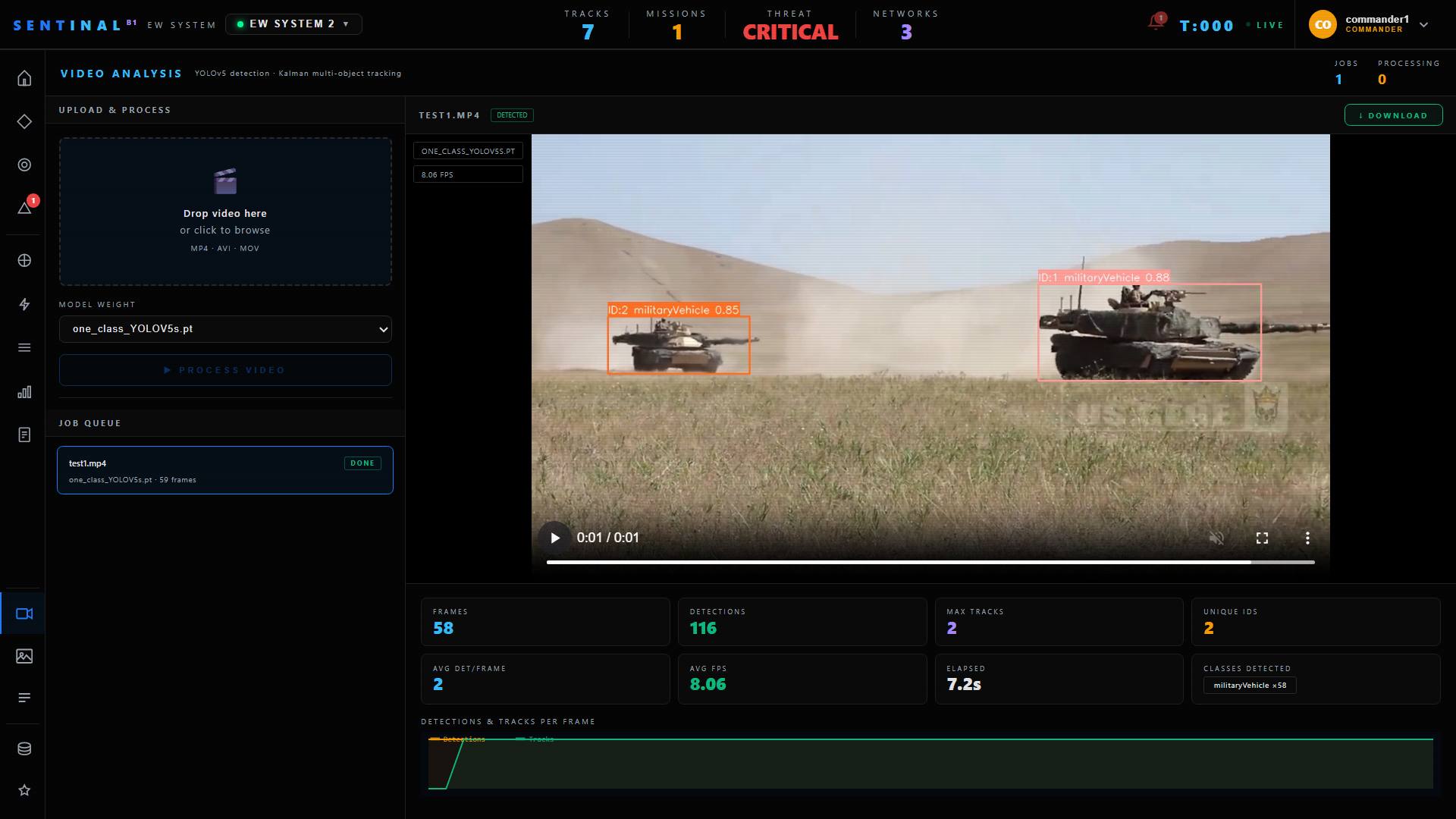Screen dimensions: 1456x819
Task: Open the image analysis sidebar icon
Action: click(24, 656)
